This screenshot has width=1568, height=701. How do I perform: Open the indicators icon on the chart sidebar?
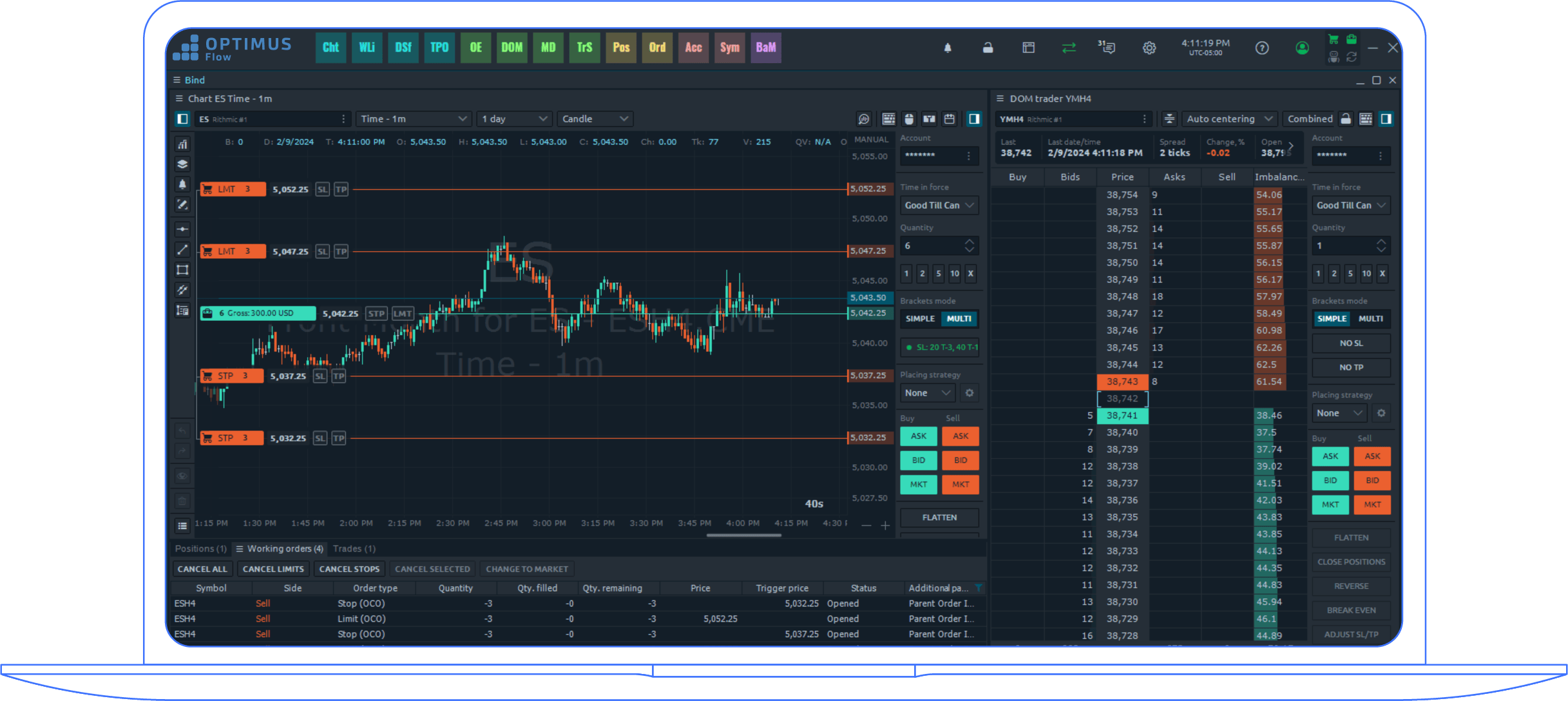(x=183, y=143)
